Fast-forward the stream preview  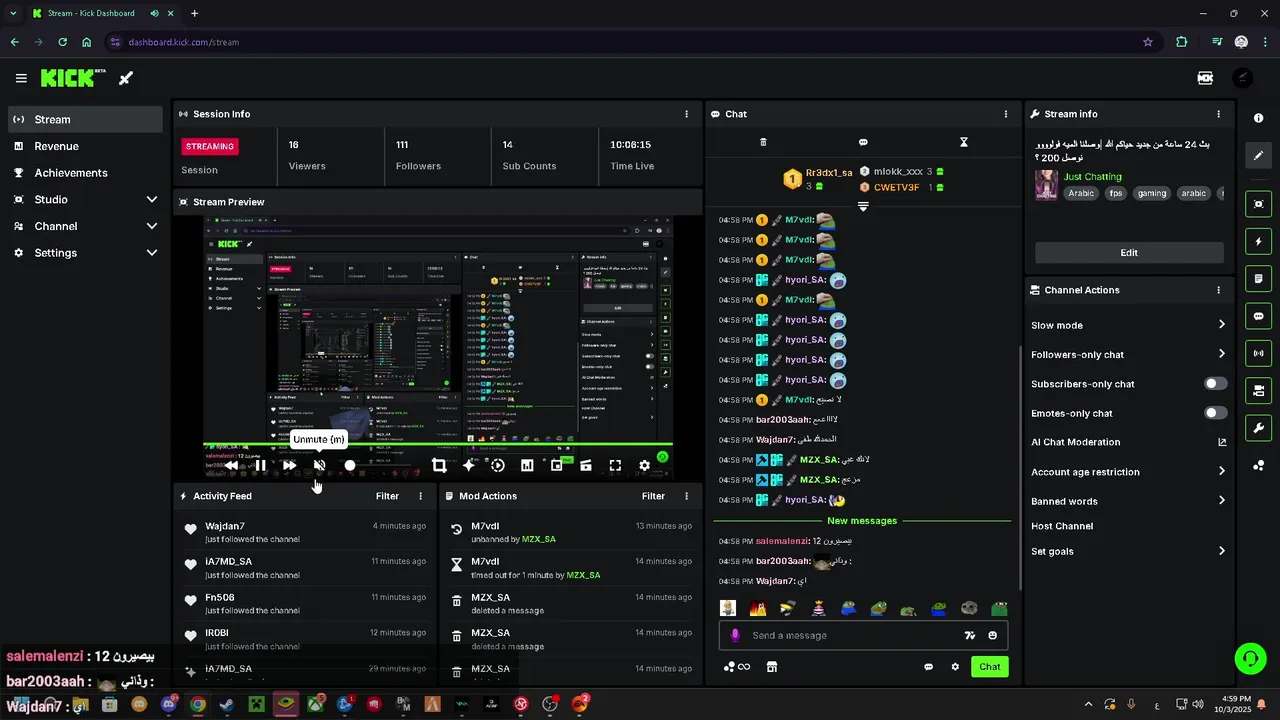289,465
